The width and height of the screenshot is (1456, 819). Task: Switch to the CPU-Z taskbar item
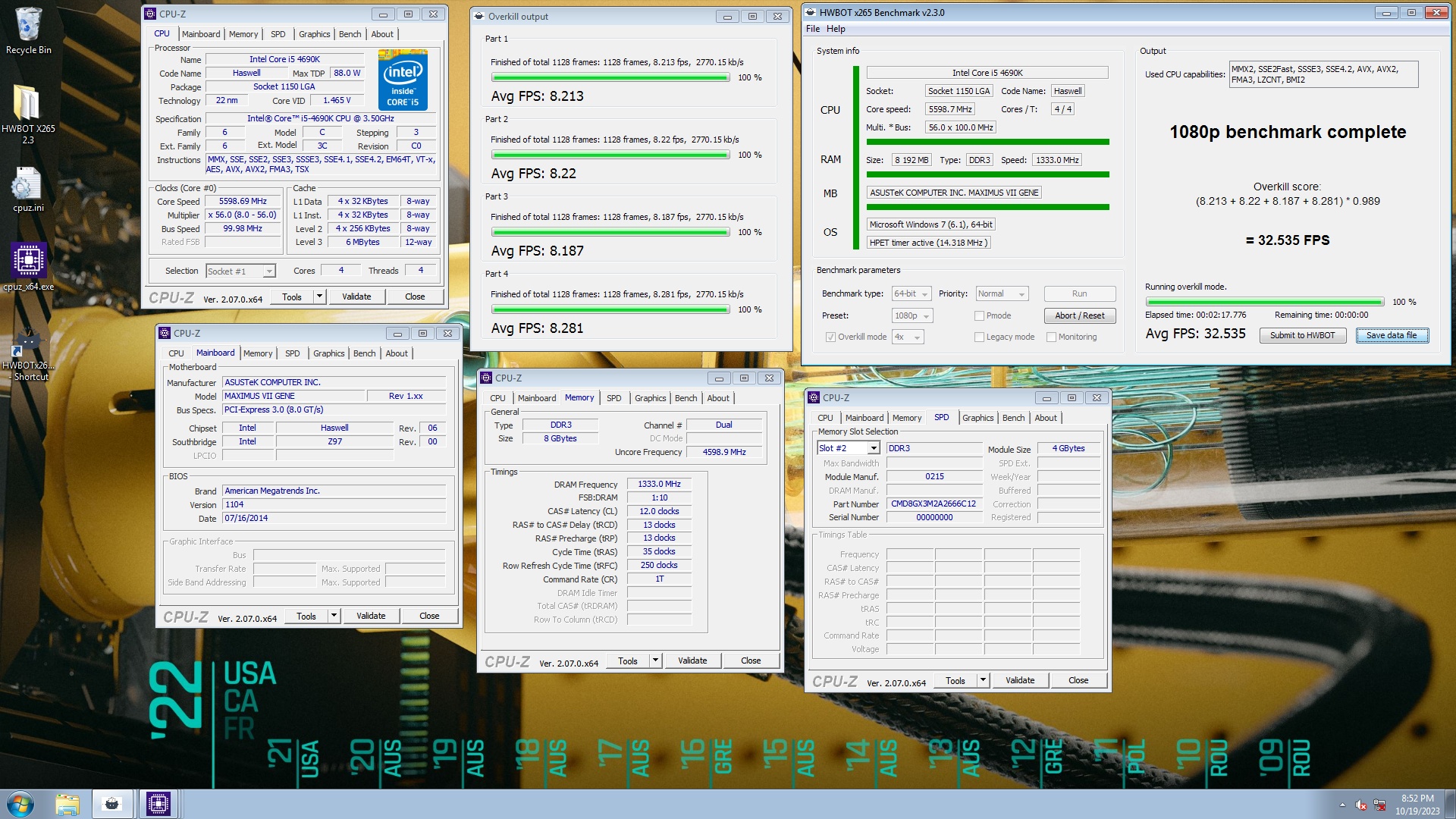point(158,804)
